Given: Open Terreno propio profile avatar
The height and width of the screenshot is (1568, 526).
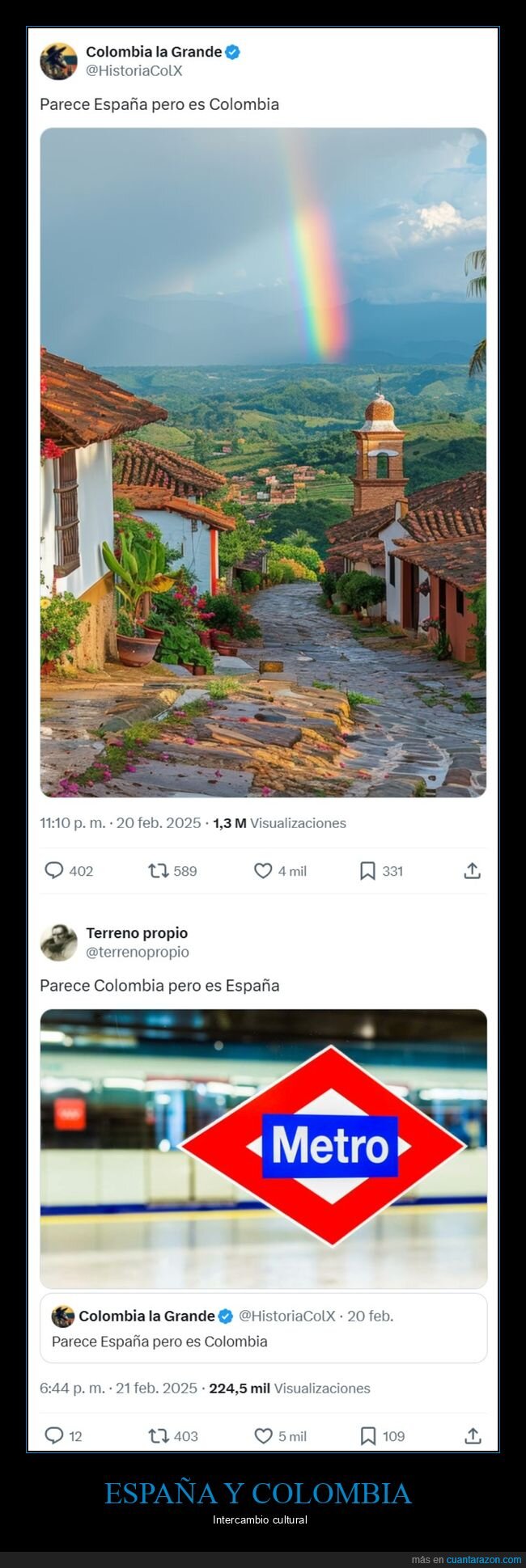Looking at the screenshot, I should point(58,943).
